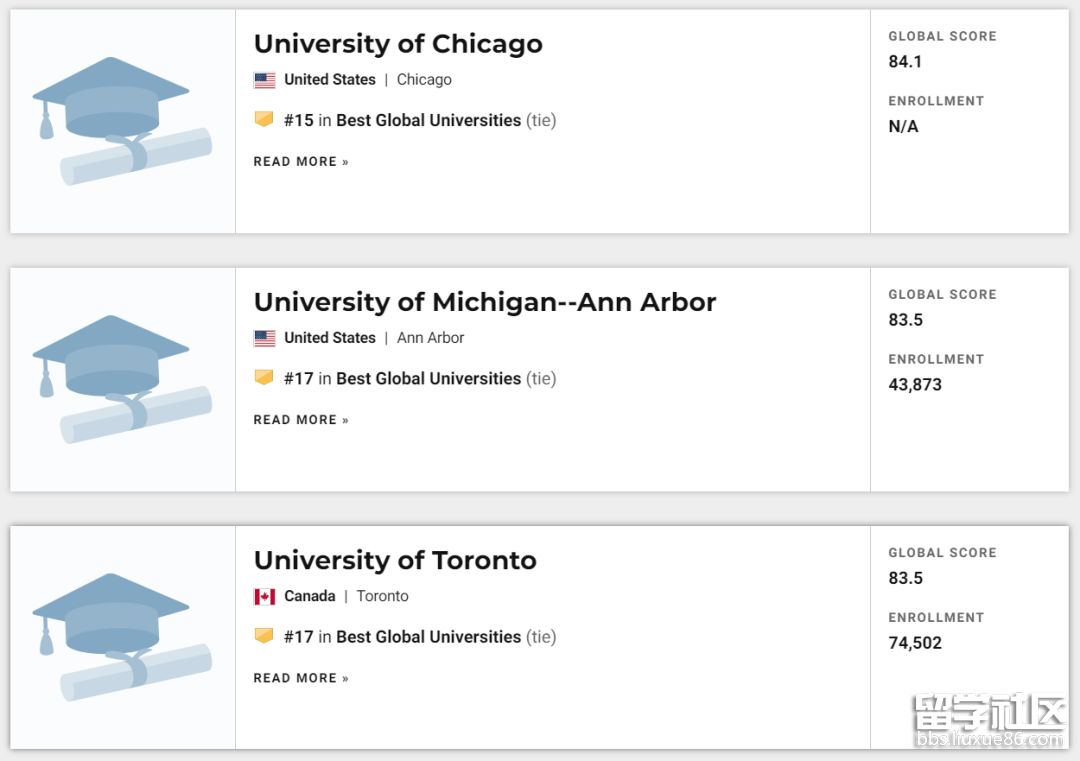Open the University of Toronto title link
Image resolution: width=1080 pixels, height=761 pixels.
coord(395,560)
